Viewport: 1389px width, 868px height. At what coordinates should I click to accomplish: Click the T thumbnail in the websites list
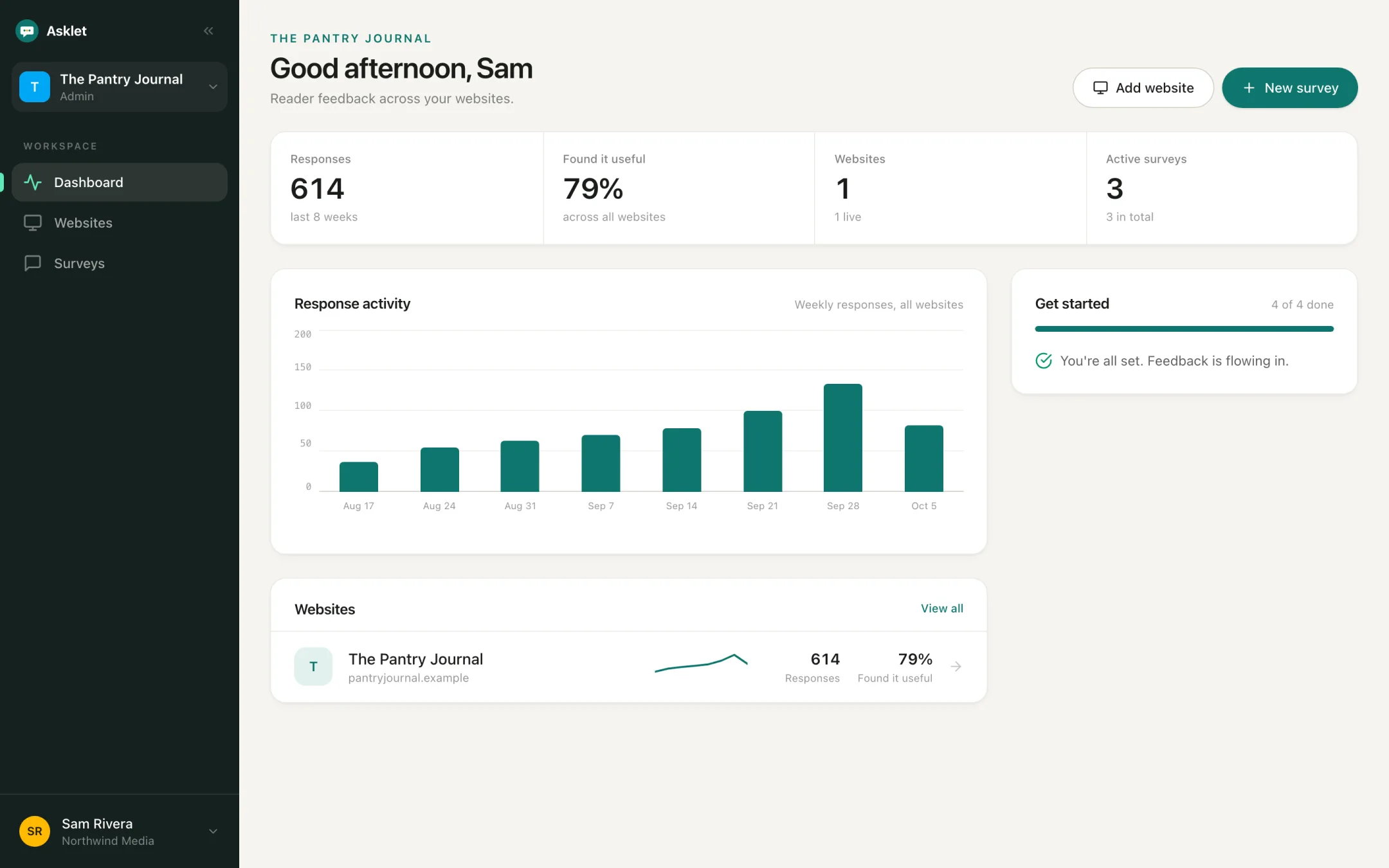coord(313,667)
